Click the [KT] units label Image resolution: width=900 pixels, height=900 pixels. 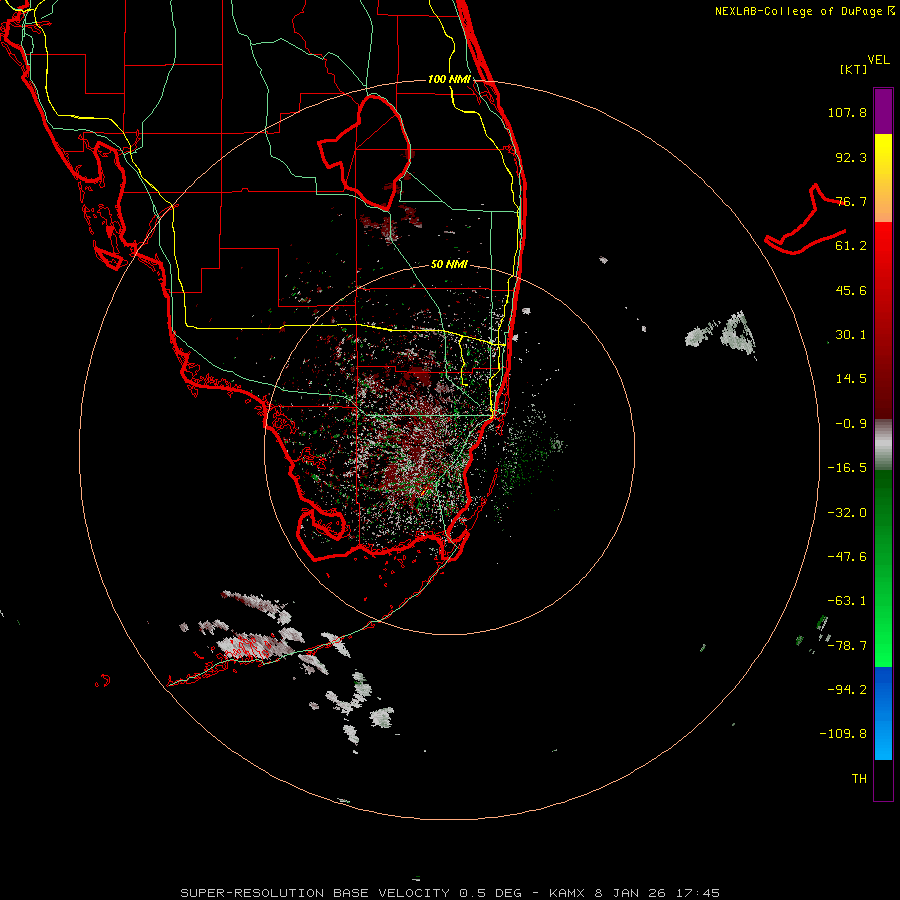854,69
